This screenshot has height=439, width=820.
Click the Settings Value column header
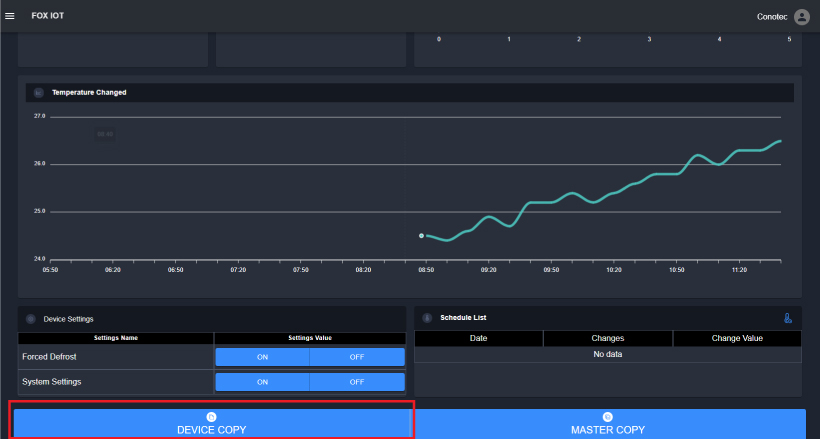coord(310,338)
